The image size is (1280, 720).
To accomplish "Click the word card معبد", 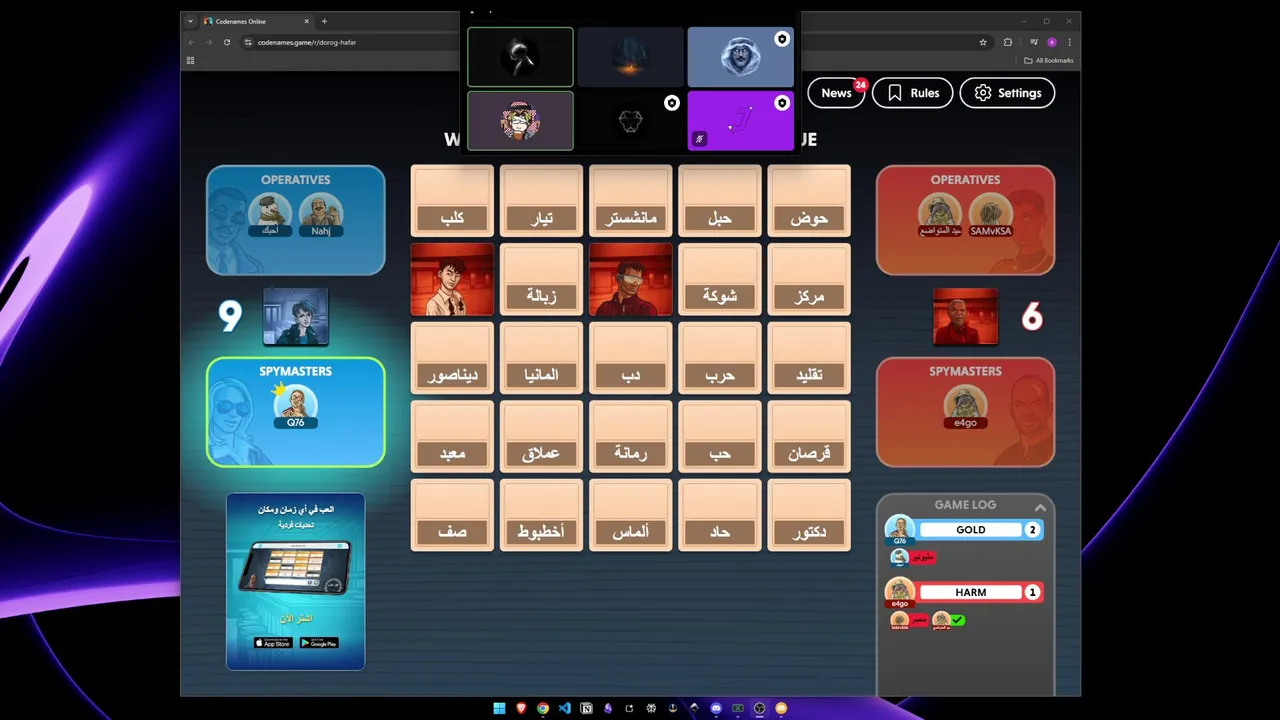I will tap(452, 437).
